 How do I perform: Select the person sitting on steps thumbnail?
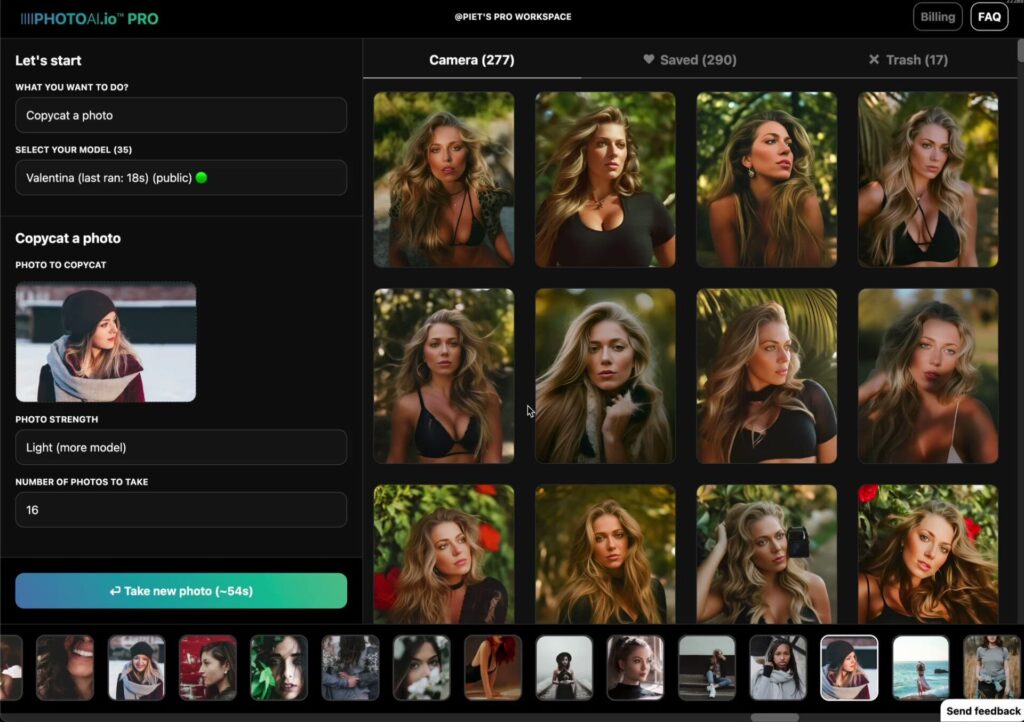(707, 667)
